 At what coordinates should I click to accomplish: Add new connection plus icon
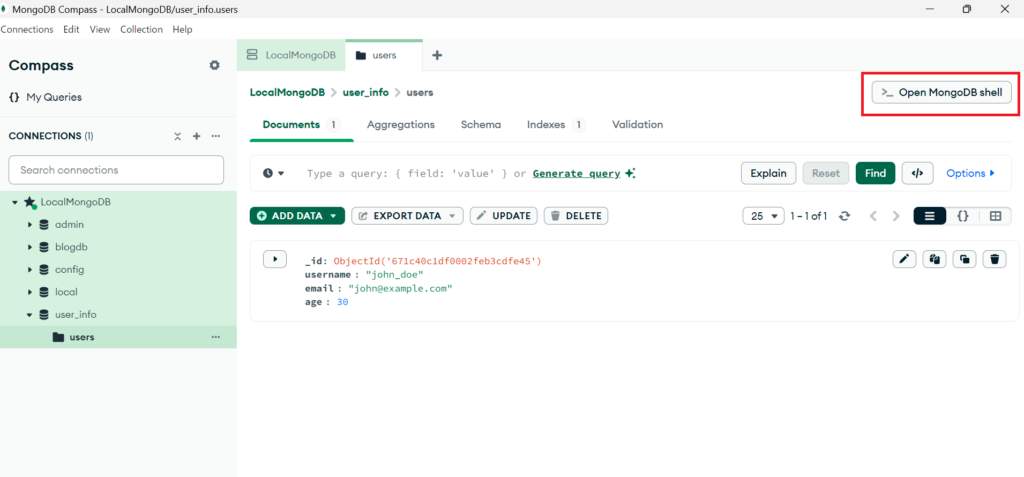197,136
